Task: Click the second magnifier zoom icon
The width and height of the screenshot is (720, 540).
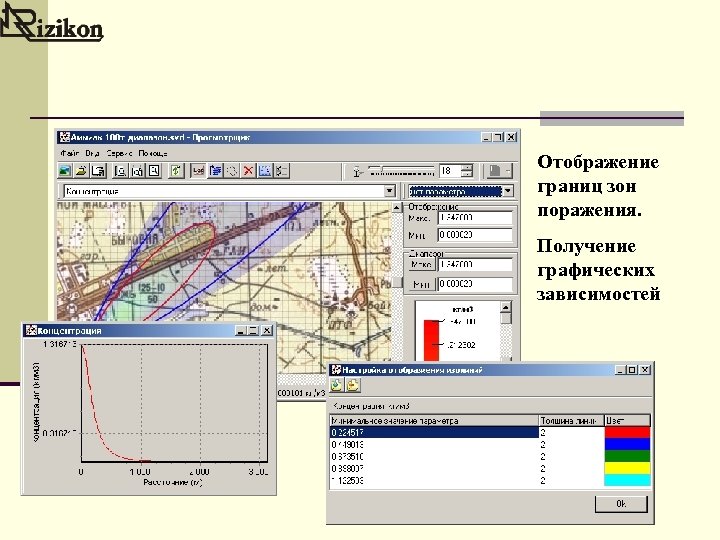Action: (137, 171)
